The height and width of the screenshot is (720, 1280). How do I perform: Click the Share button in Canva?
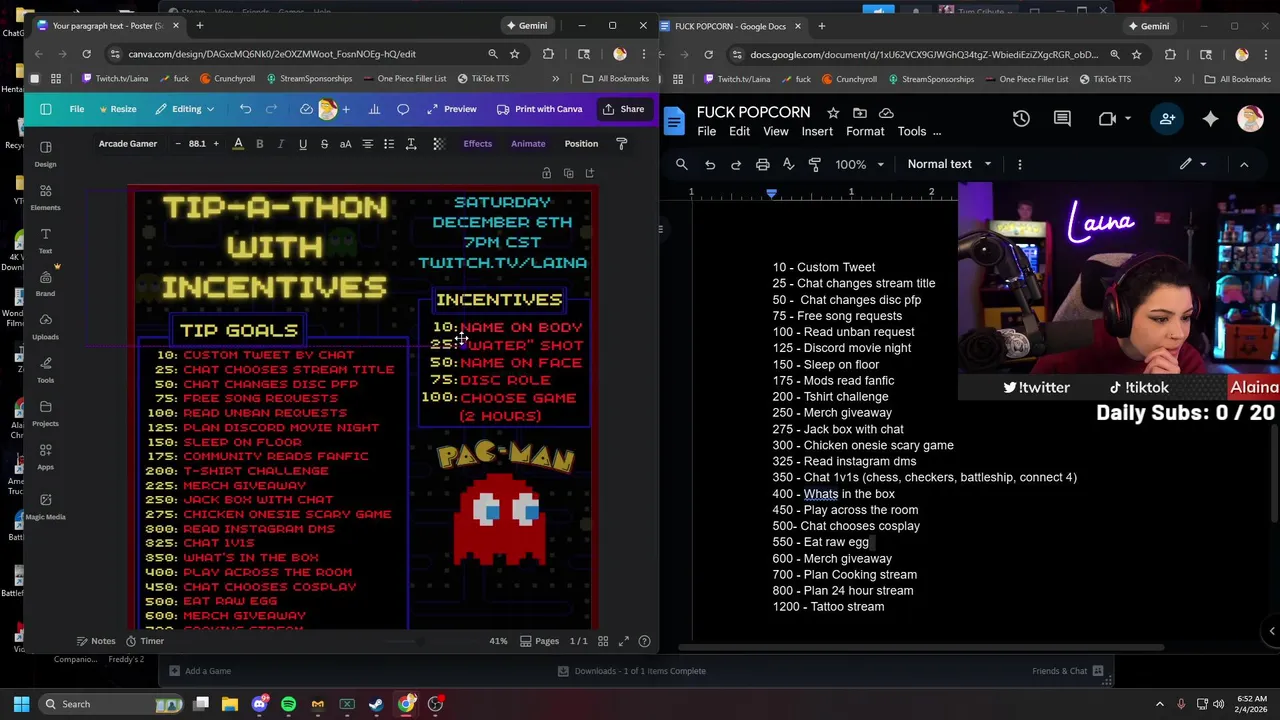click(x=623, y=109)
